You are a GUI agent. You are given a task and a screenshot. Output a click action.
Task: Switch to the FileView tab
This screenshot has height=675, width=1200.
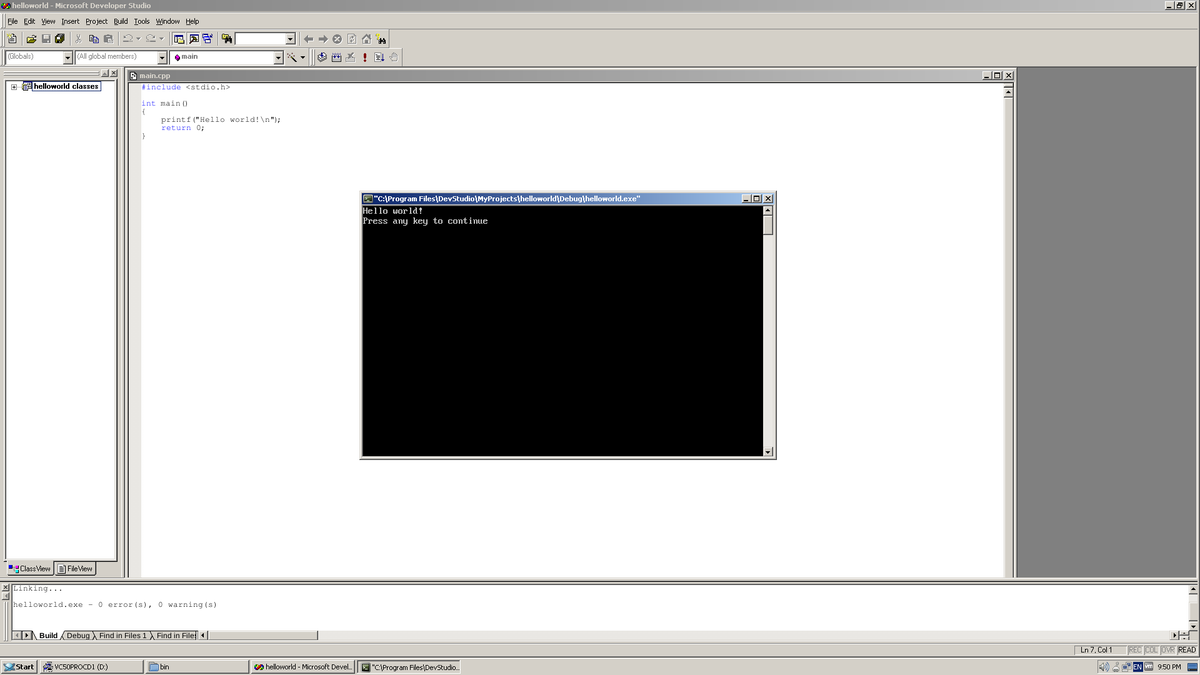(x=75, y=568)
